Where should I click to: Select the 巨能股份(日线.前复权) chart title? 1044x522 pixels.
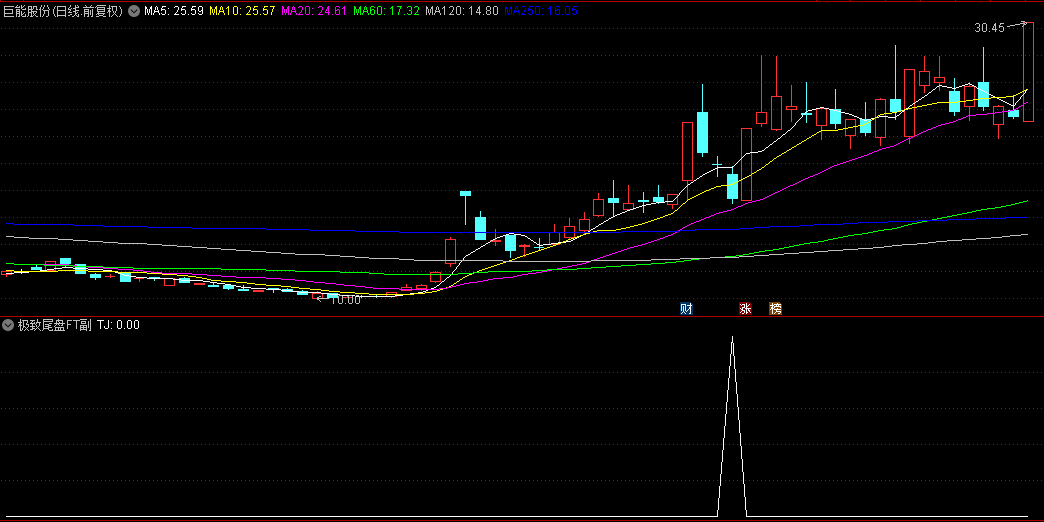click(63, 11)
